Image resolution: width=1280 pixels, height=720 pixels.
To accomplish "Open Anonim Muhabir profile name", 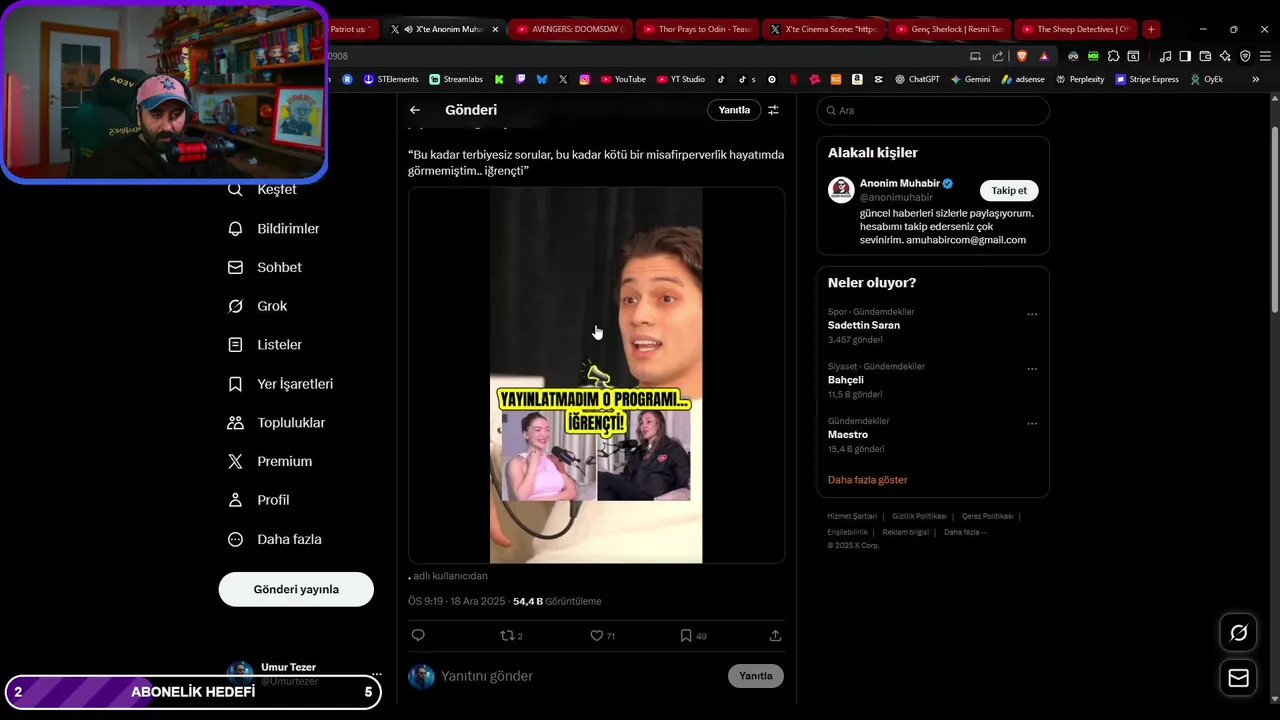I will pyautogui.click(x=900, y=184).
